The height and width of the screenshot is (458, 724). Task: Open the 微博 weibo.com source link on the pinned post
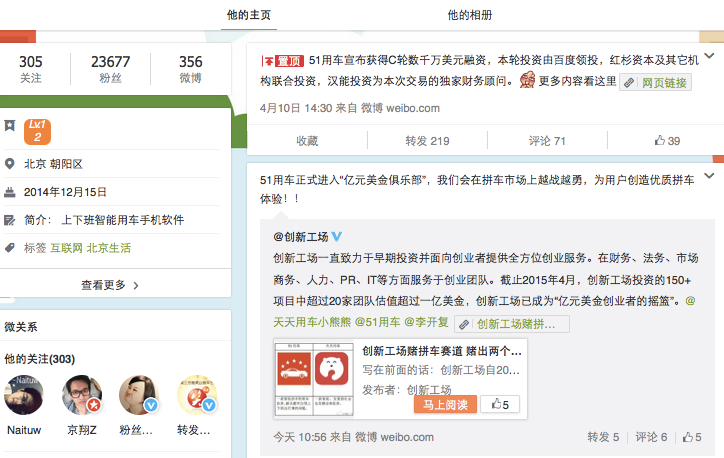pyautogui.click(x=400, y=108)
